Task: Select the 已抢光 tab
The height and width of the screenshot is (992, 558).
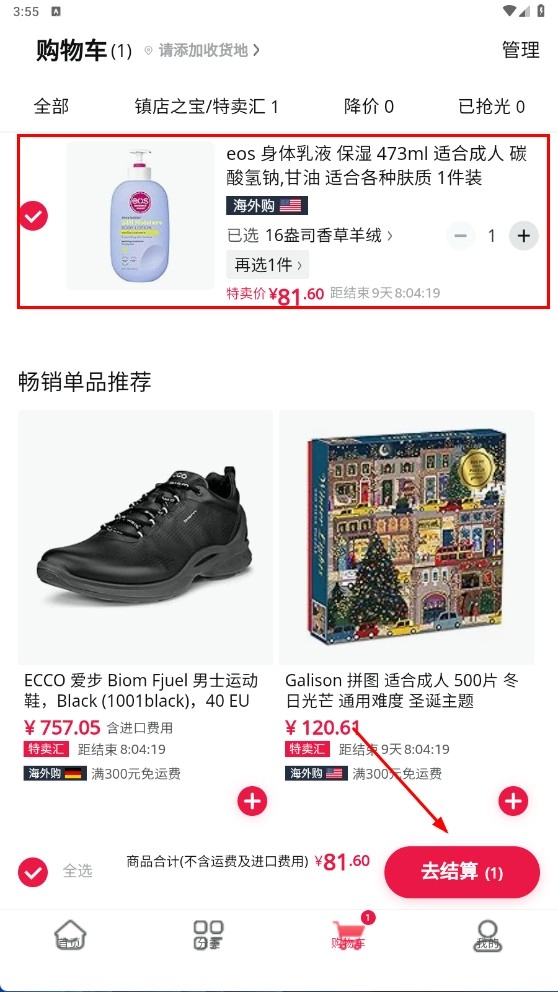Action: coord(492,106)
